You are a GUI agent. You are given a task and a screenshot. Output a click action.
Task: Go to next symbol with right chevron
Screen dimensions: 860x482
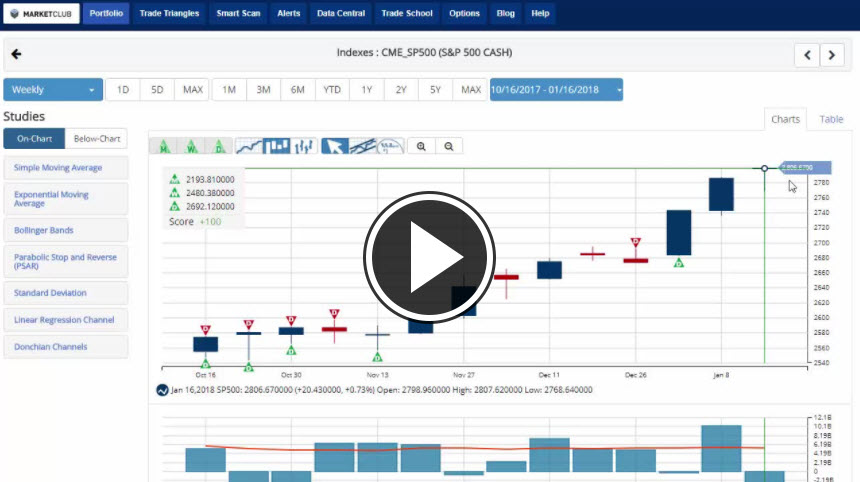(x=832, y=55)
